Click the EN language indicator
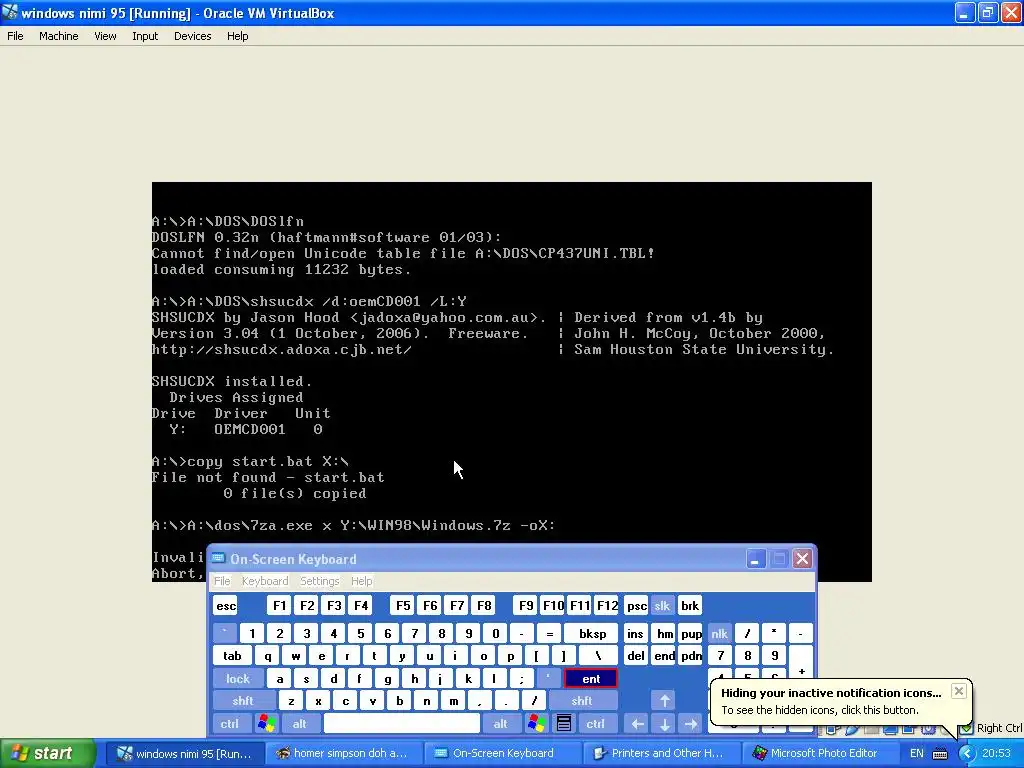The width and height of the screenshot is (1024, 768). tap(917, 753)
